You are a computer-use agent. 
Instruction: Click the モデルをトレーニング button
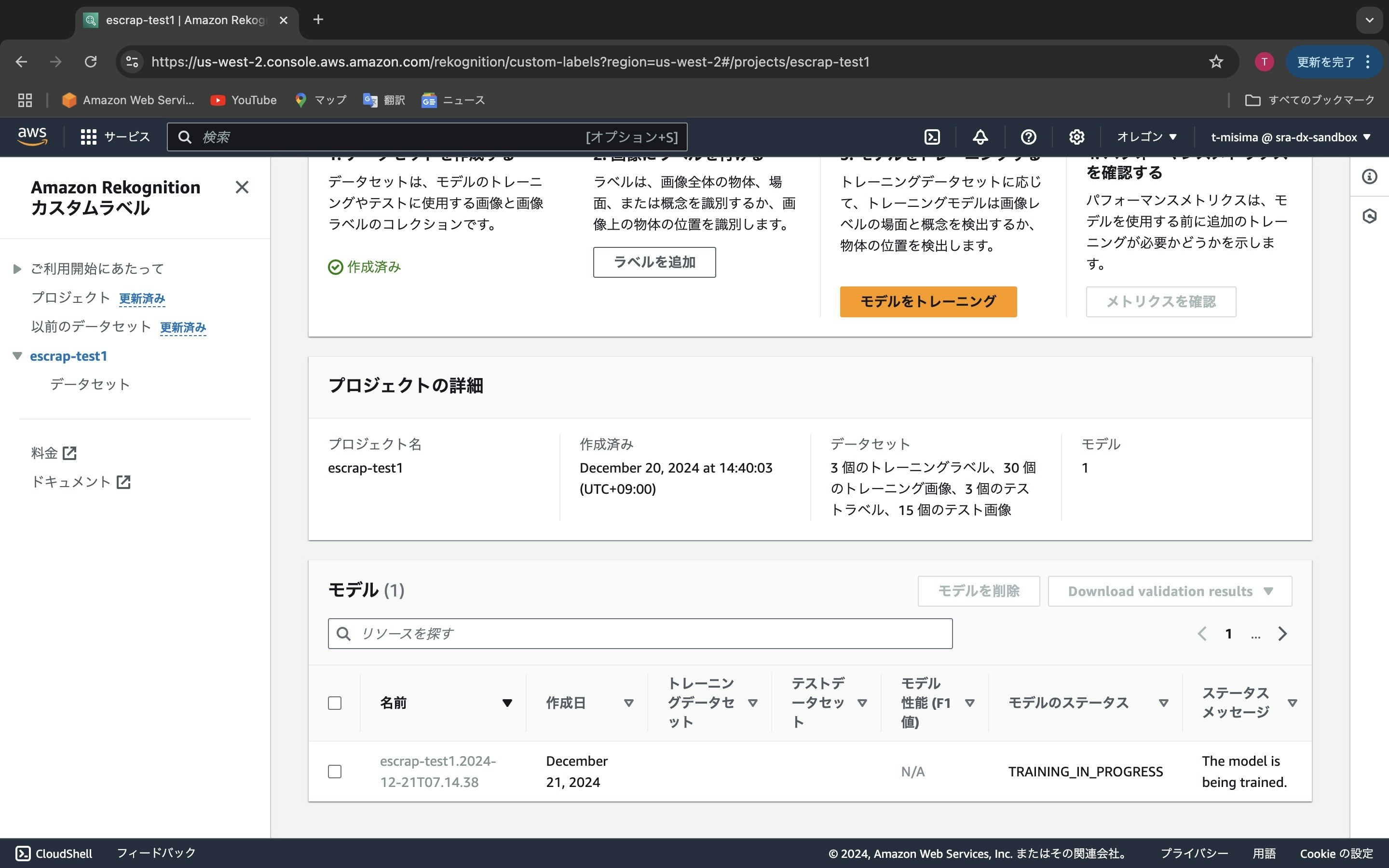point(927,301)
